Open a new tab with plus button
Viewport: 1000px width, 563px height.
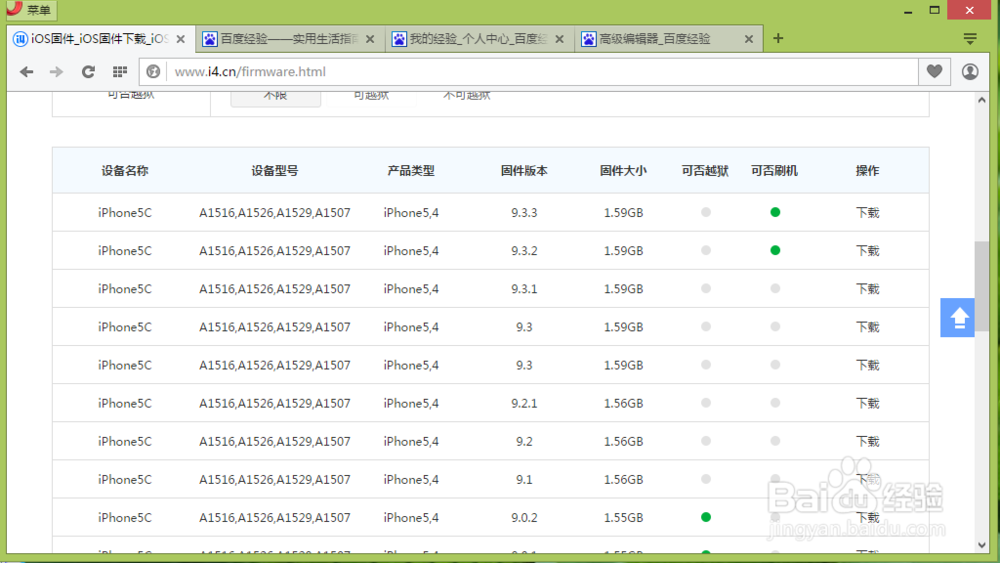coord(778,38)
